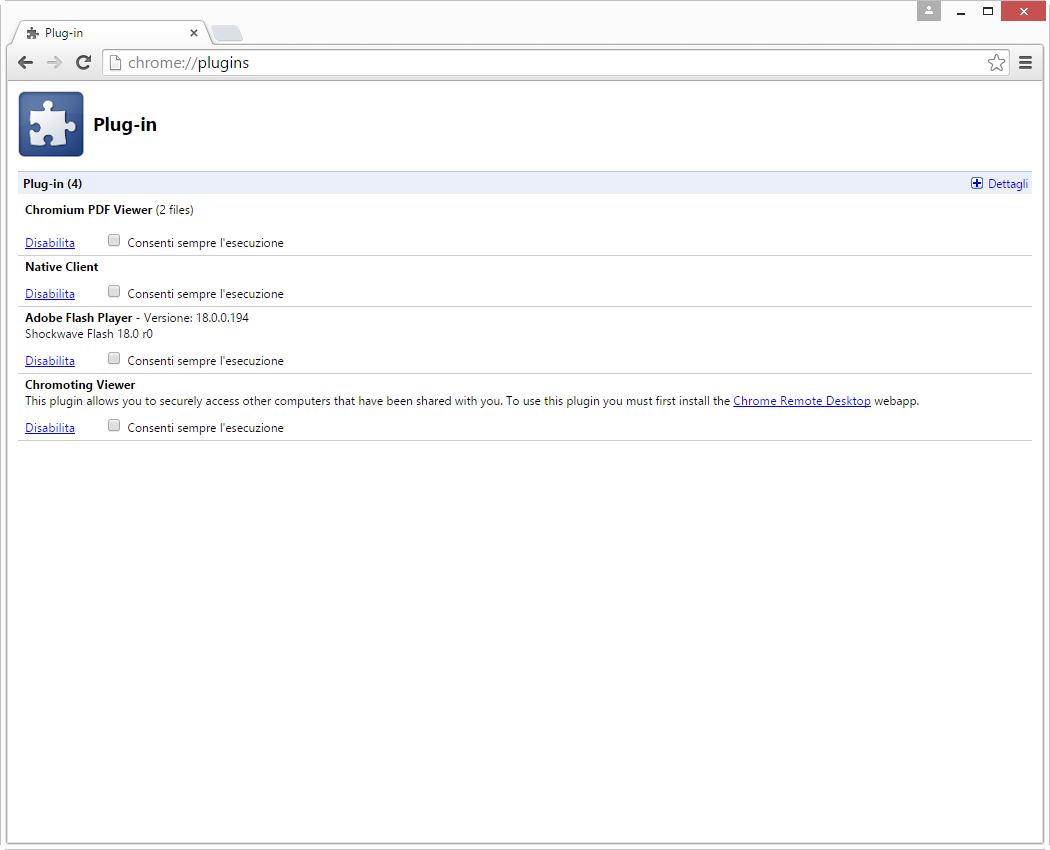Screen dimensions: 1050x850
Task: Open a new tab
Action: click(x=227, y=33)
